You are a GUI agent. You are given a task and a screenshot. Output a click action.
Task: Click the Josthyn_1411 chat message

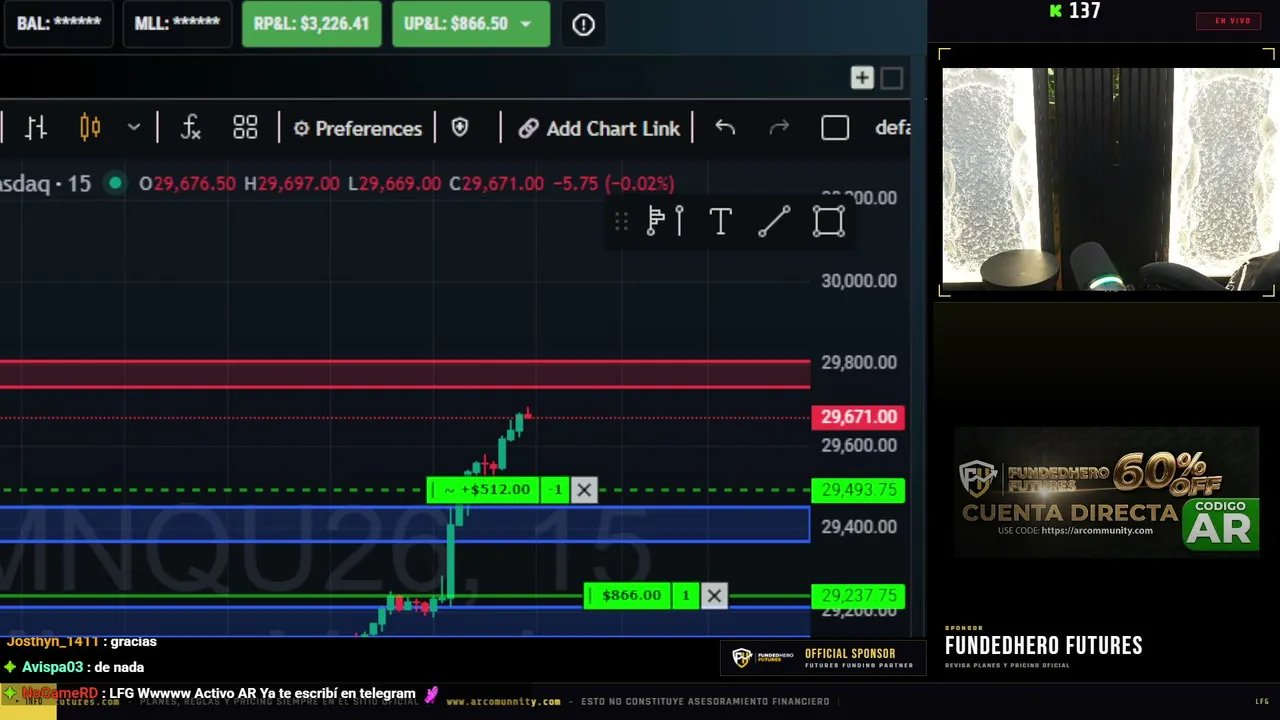pos(81,642)
